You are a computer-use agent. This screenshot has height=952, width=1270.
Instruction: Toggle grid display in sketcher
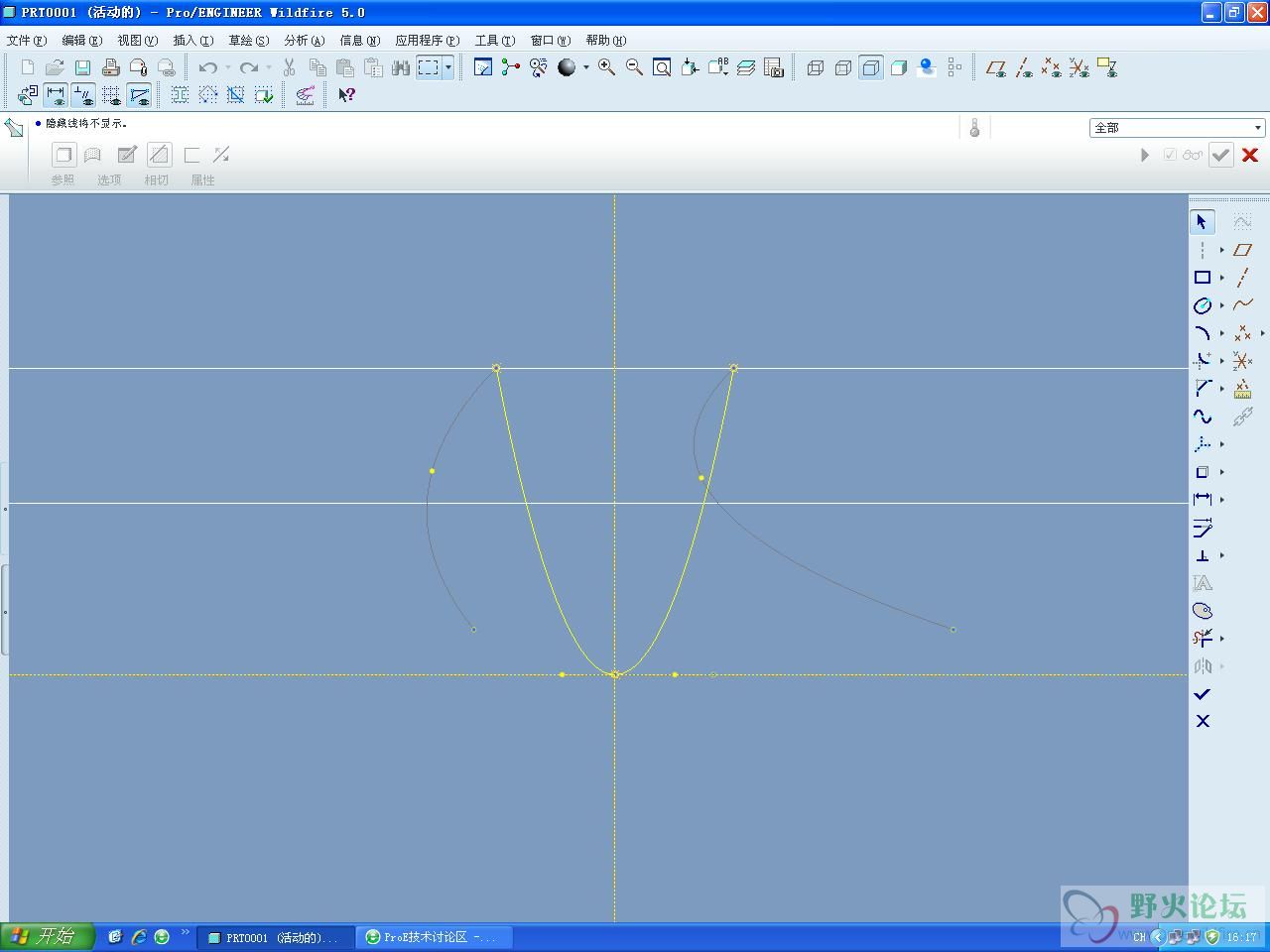click(111, 95)
